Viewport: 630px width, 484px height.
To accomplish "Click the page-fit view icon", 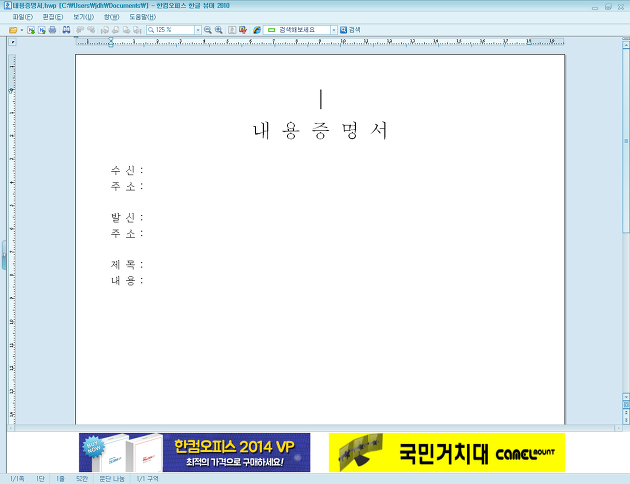I will [x=232, y=30].
